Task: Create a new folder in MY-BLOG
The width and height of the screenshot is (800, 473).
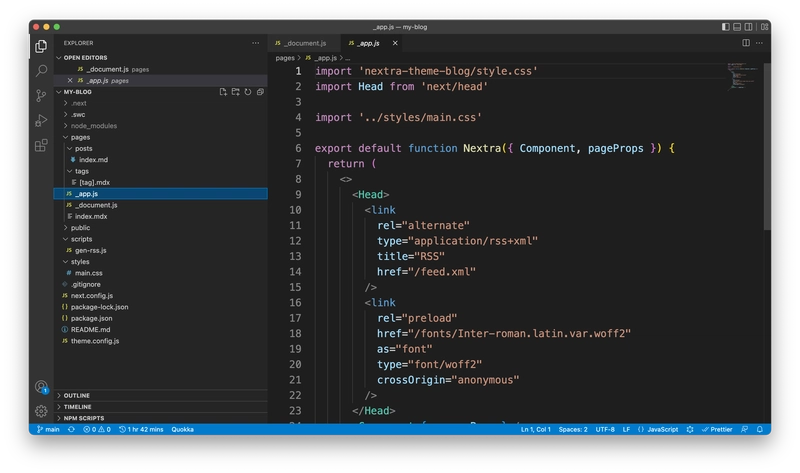Action: [x=235, y=92]
